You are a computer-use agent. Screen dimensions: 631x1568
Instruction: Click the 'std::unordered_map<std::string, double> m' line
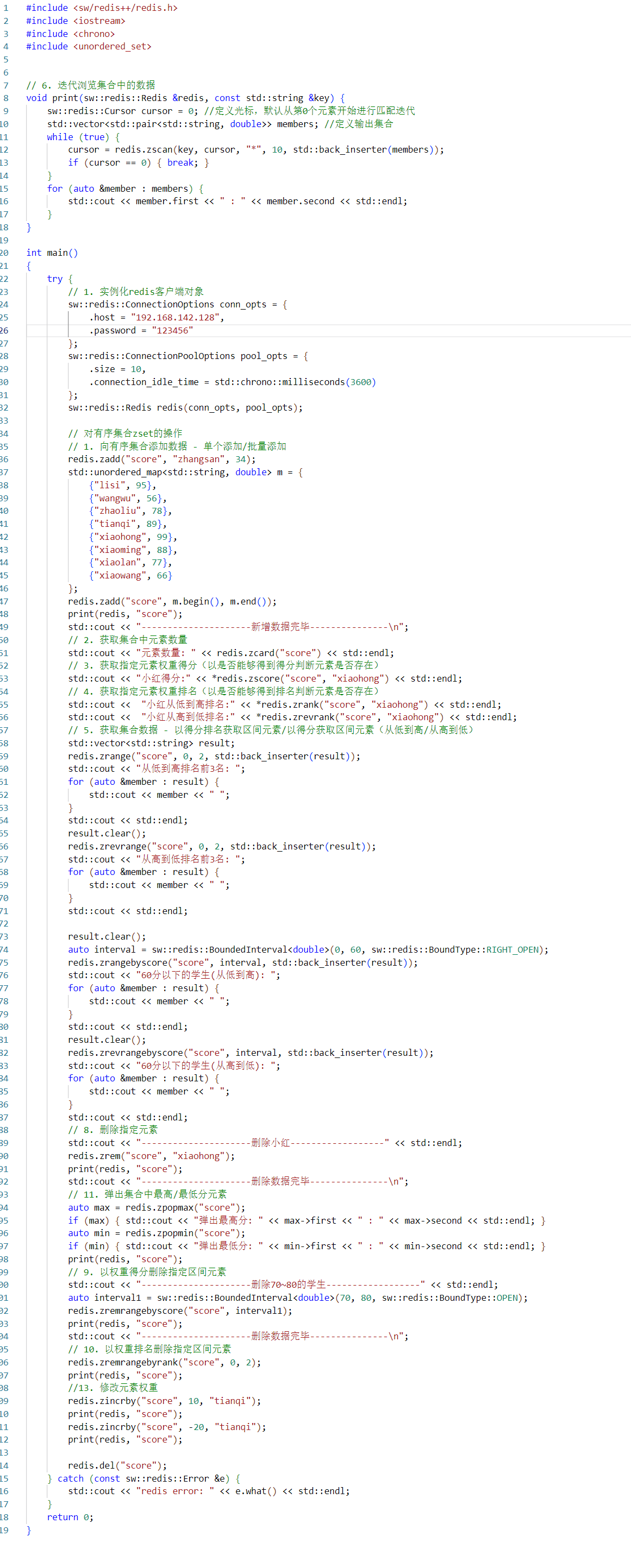tap(186, 473)
